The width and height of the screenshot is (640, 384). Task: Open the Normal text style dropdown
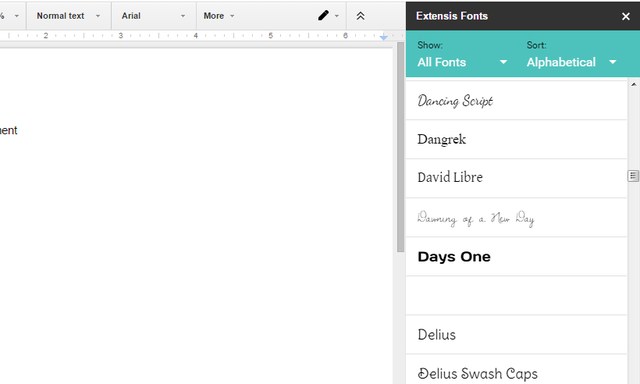click(x=68, y=16)
